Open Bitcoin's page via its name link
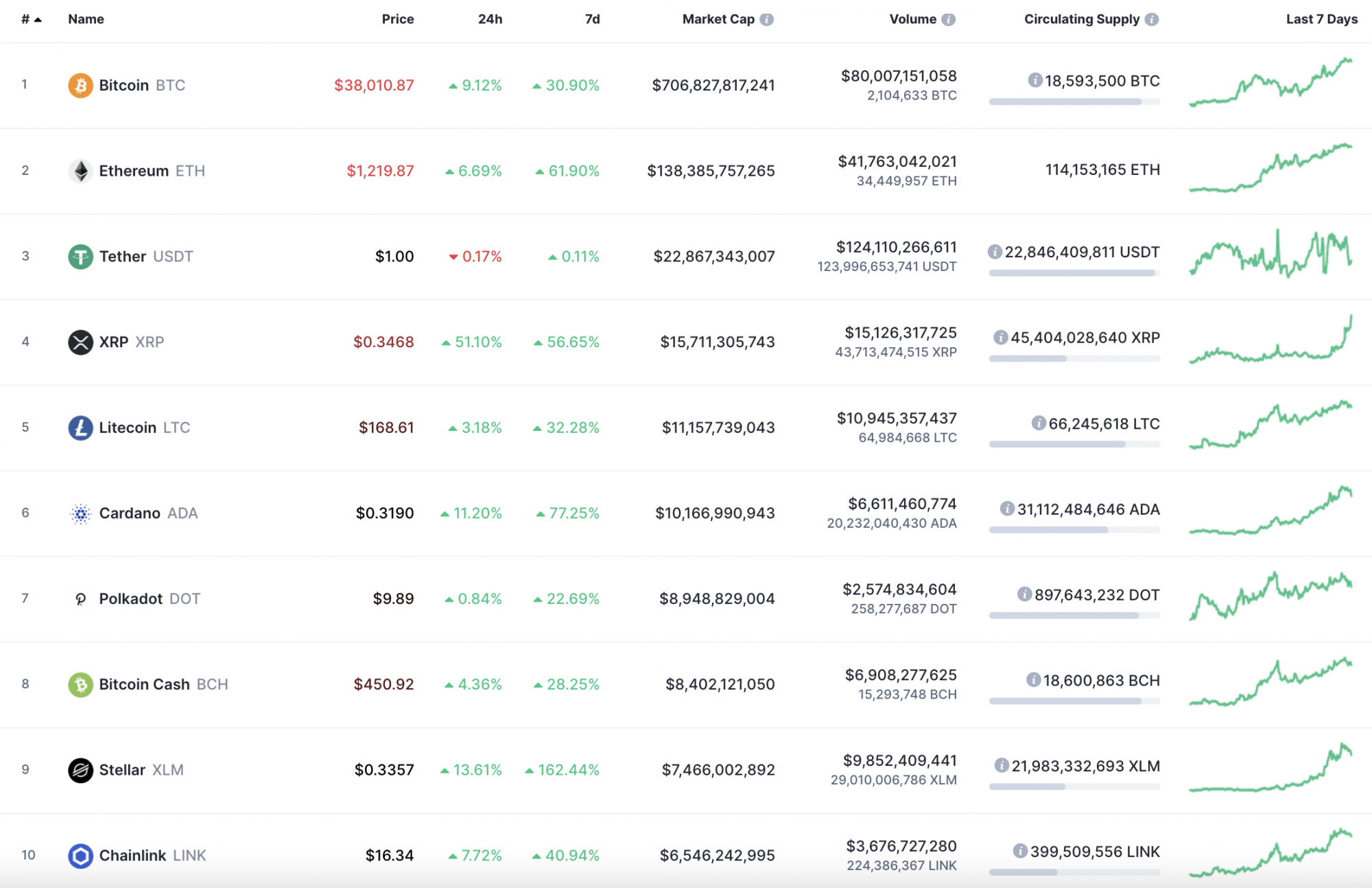The image size is (1372, 888). (x=123, y=85)
